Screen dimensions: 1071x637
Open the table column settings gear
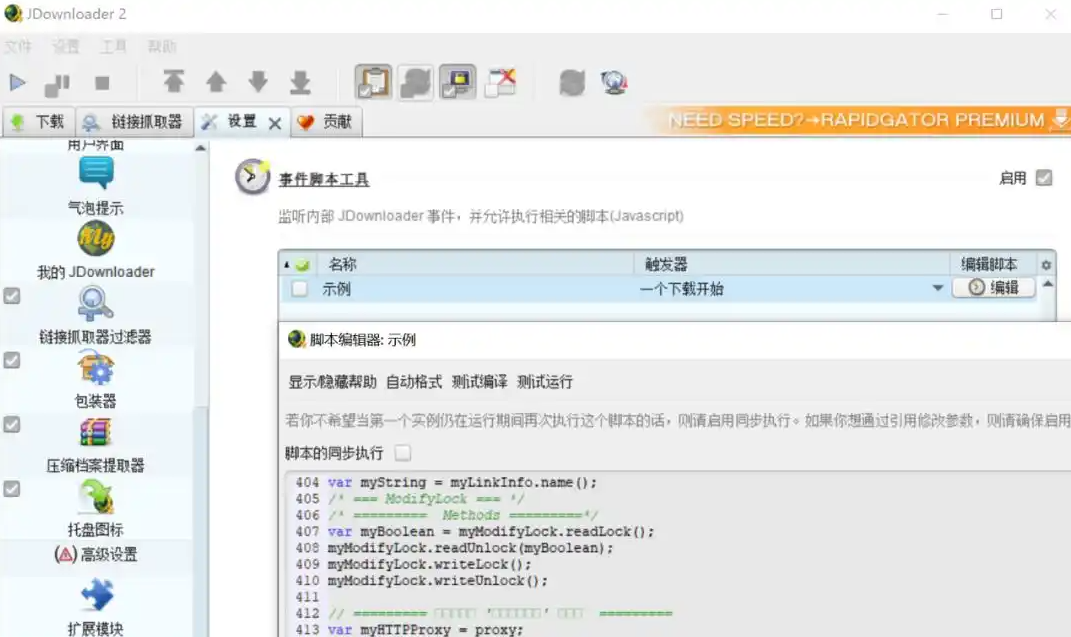pyautogui.click(x=1046, y=265)
